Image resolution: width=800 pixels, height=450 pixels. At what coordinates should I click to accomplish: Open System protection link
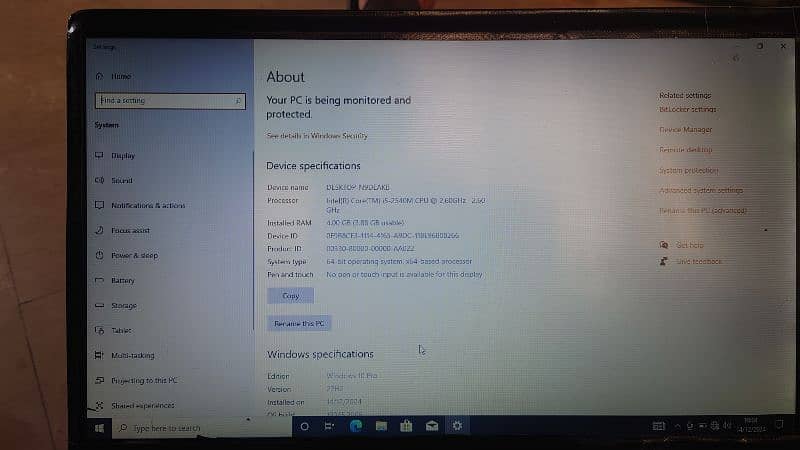point(688,170)
